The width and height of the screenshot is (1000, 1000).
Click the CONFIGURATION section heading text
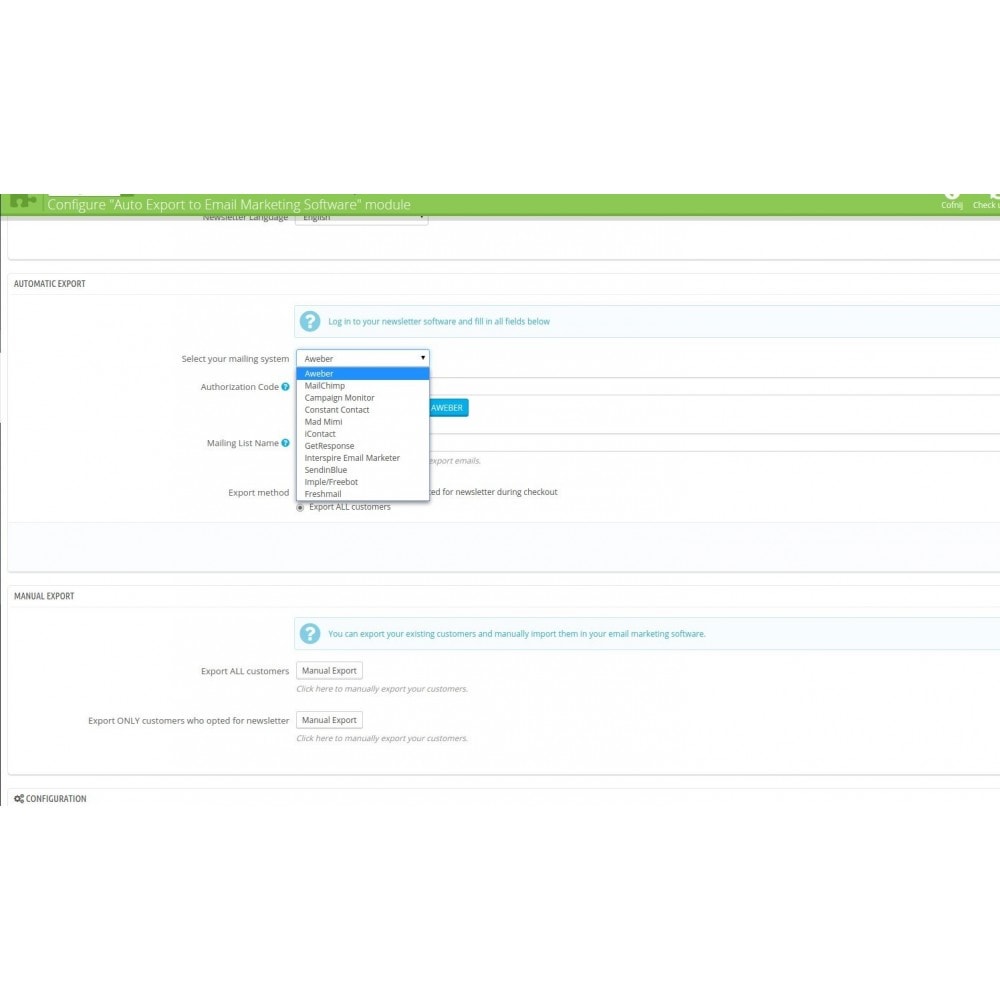coord(56,798)
